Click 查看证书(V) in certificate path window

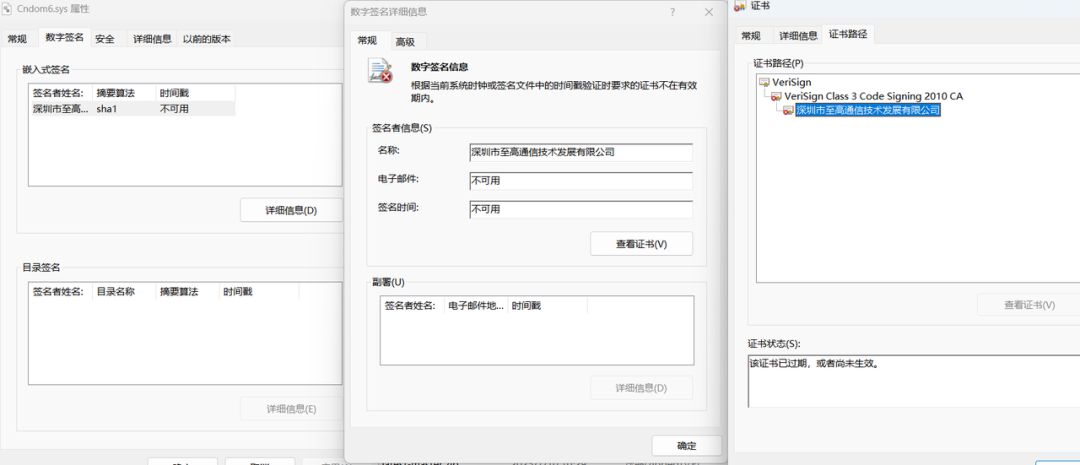(x=1028, y=304)
